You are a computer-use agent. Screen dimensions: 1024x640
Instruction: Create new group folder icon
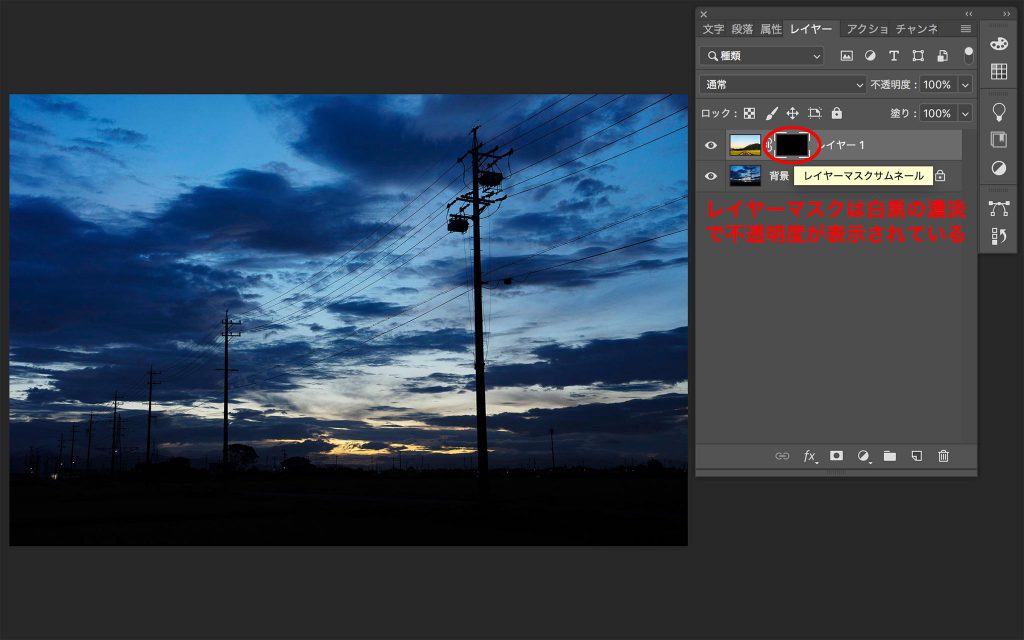coord(890,456)
